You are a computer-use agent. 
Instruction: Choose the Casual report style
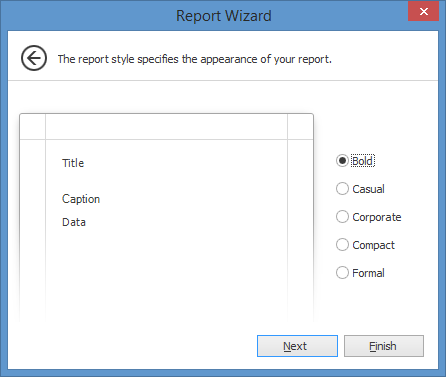[360, 189]
